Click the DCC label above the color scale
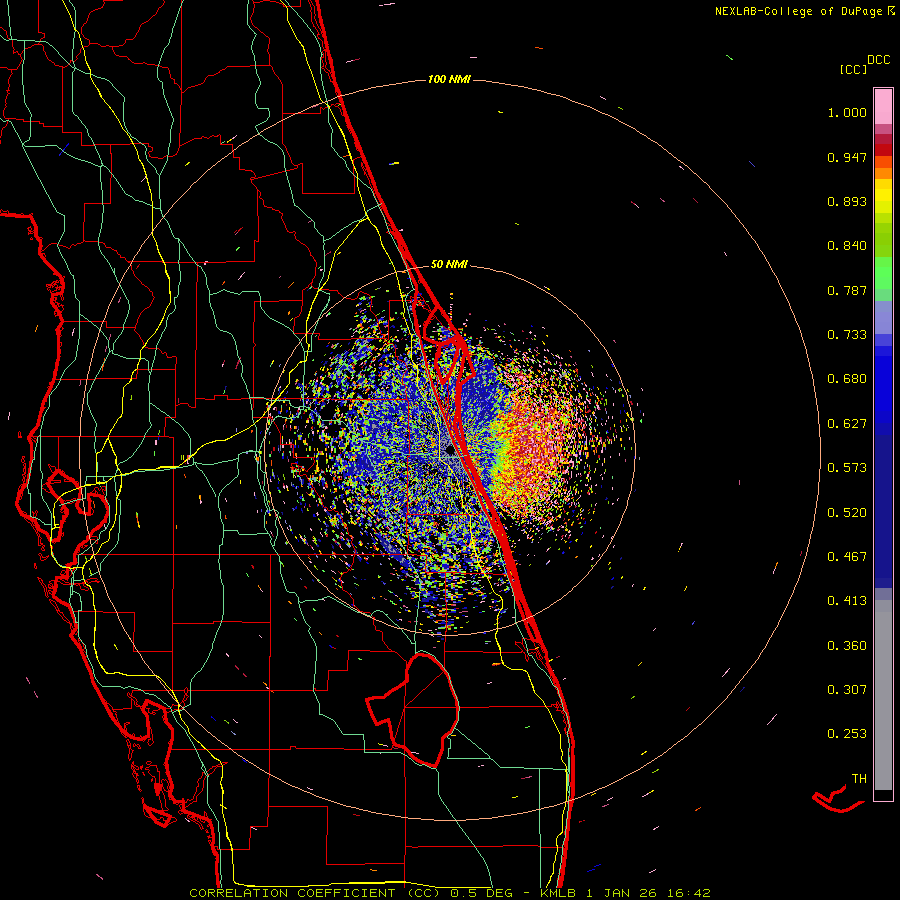This screenshot has height=900, width=900. tap(878, 60)
